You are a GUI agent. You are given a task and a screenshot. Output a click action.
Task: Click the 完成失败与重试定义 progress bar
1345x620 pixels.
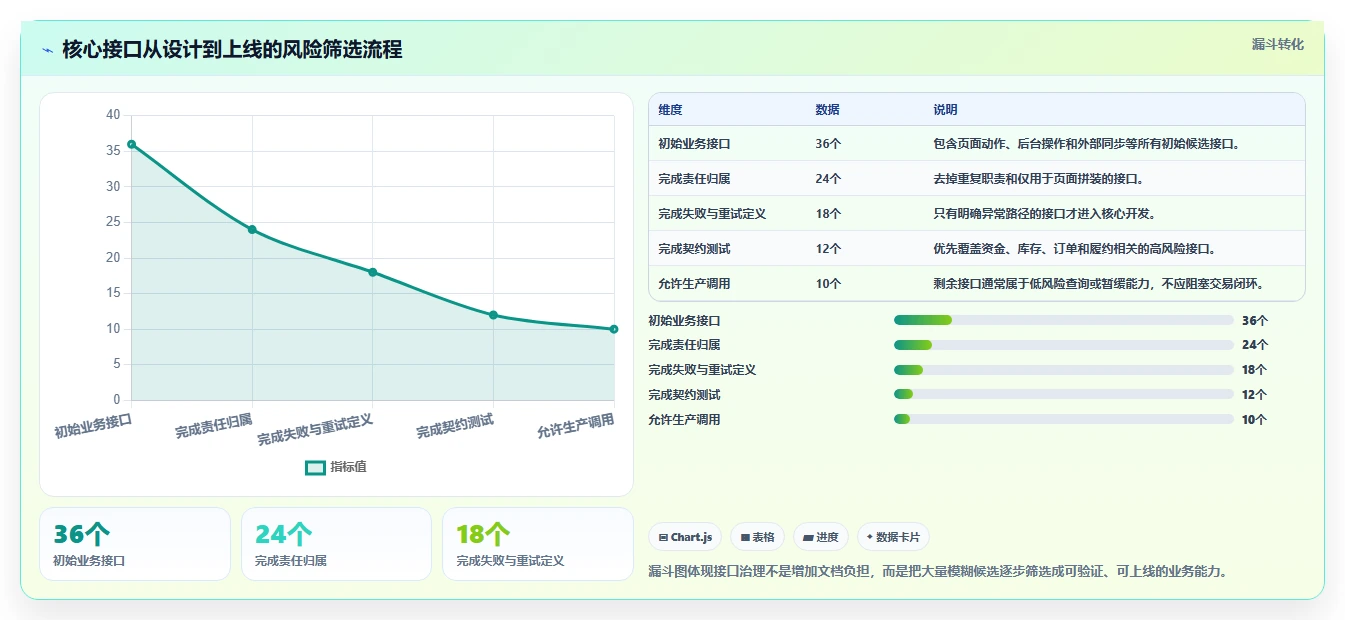(1064, 370)
